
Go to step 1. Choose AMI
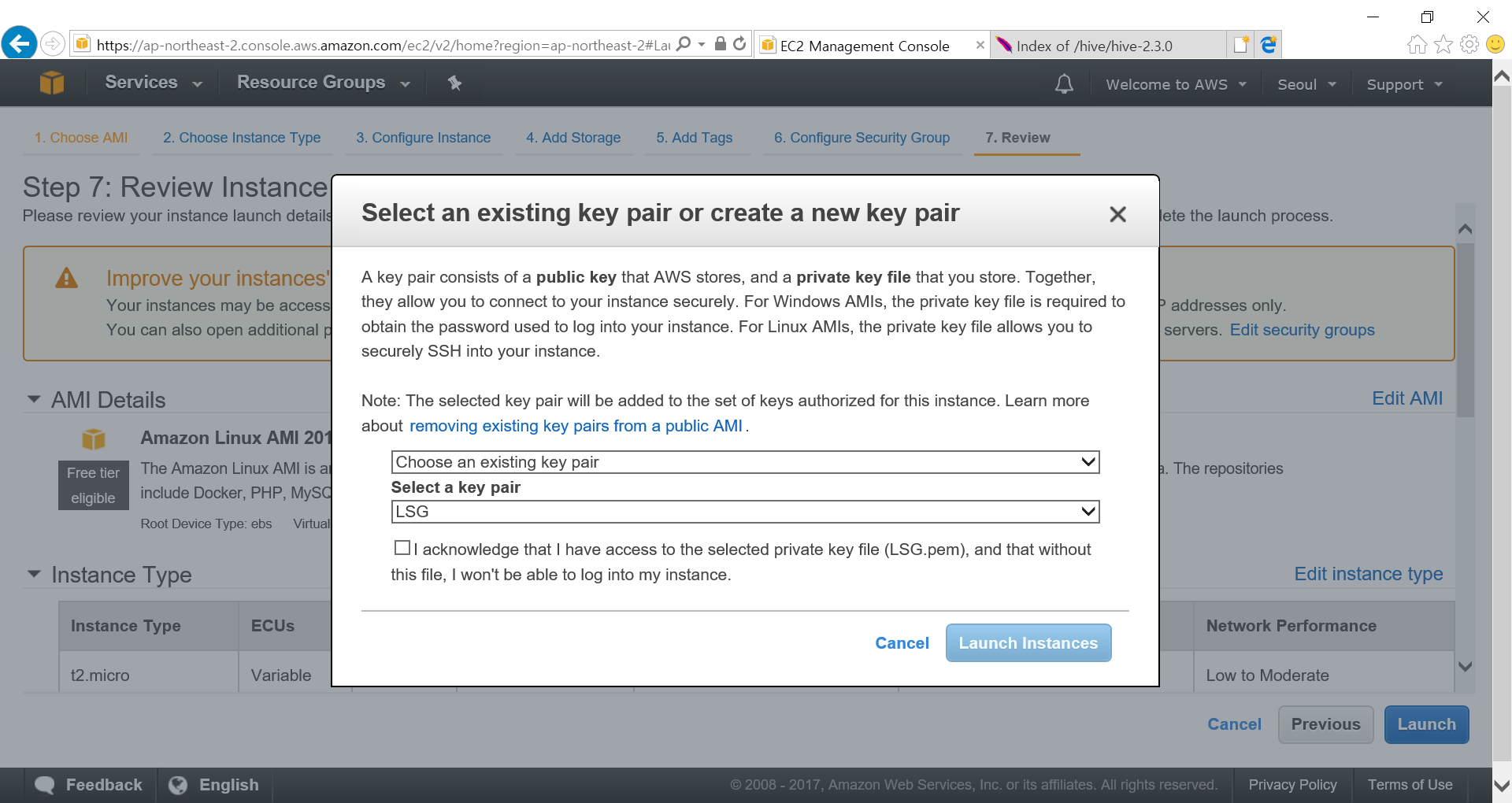click(x=81, y=138)
